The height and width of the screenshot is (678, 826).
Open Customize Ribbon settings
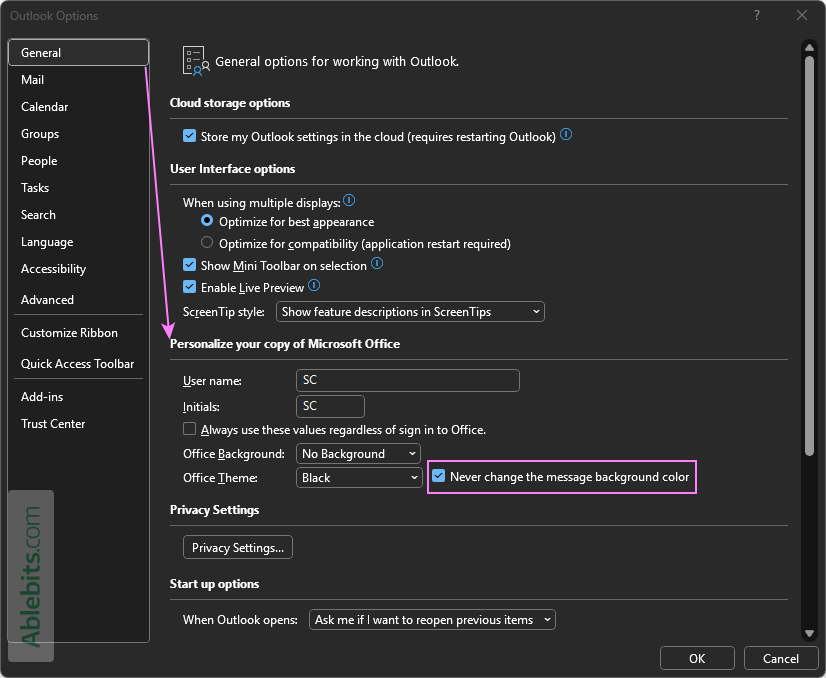tap(78, 333)
